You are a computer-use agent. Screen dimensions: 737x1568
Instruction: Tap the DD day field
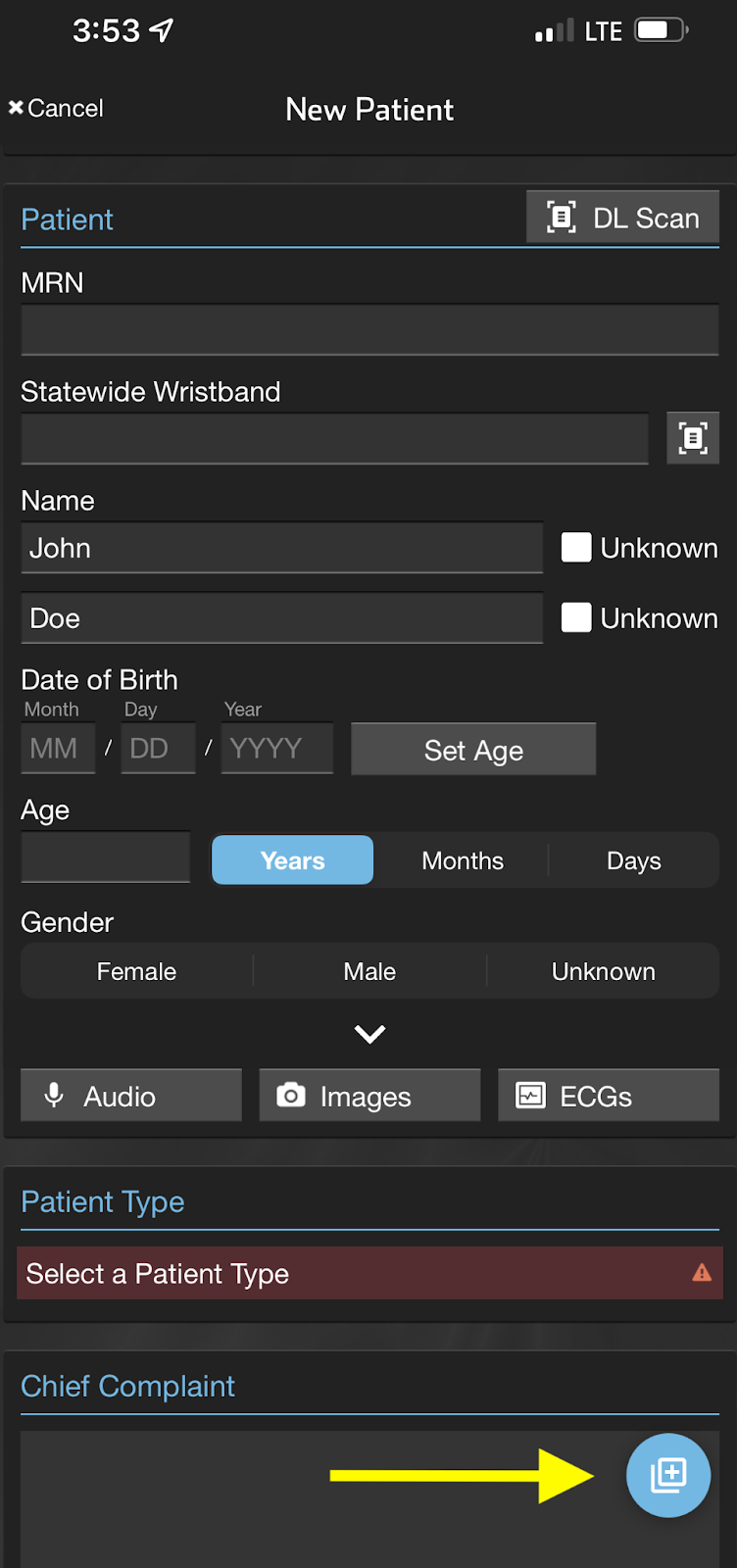(x=158, y=749)
